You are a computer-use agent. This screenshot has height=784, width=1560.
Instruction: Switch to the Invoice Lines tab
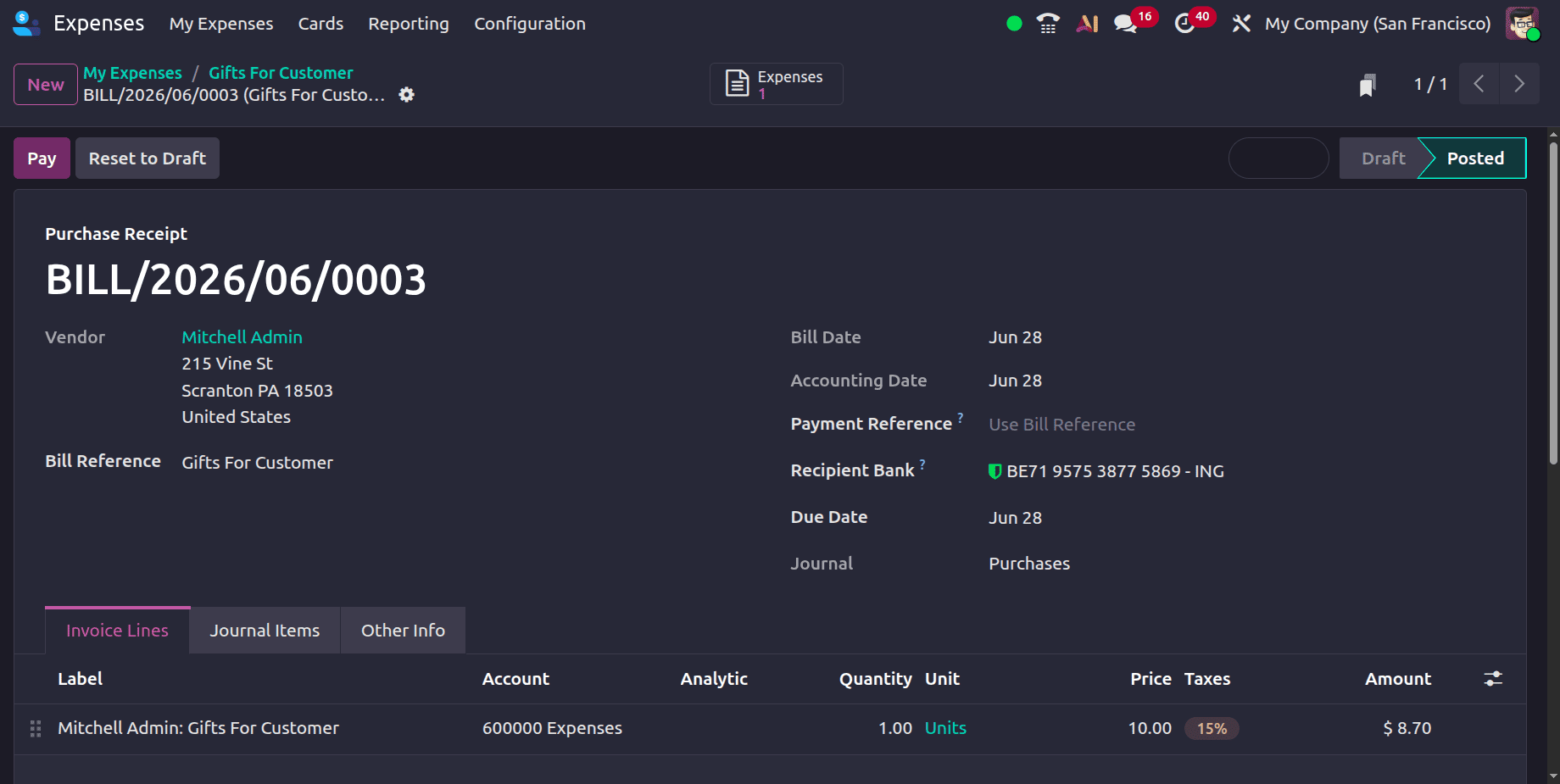(x=117, y=631)
